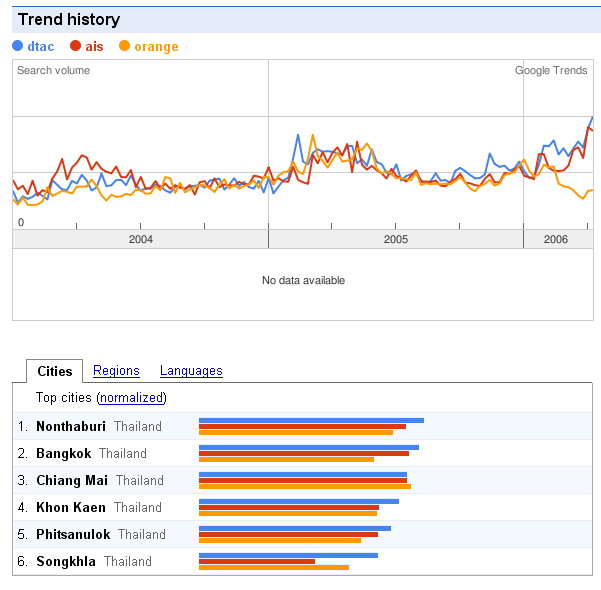601x590 pixels.
Task: Select the orange legend label
Action: tap(156, 47)
